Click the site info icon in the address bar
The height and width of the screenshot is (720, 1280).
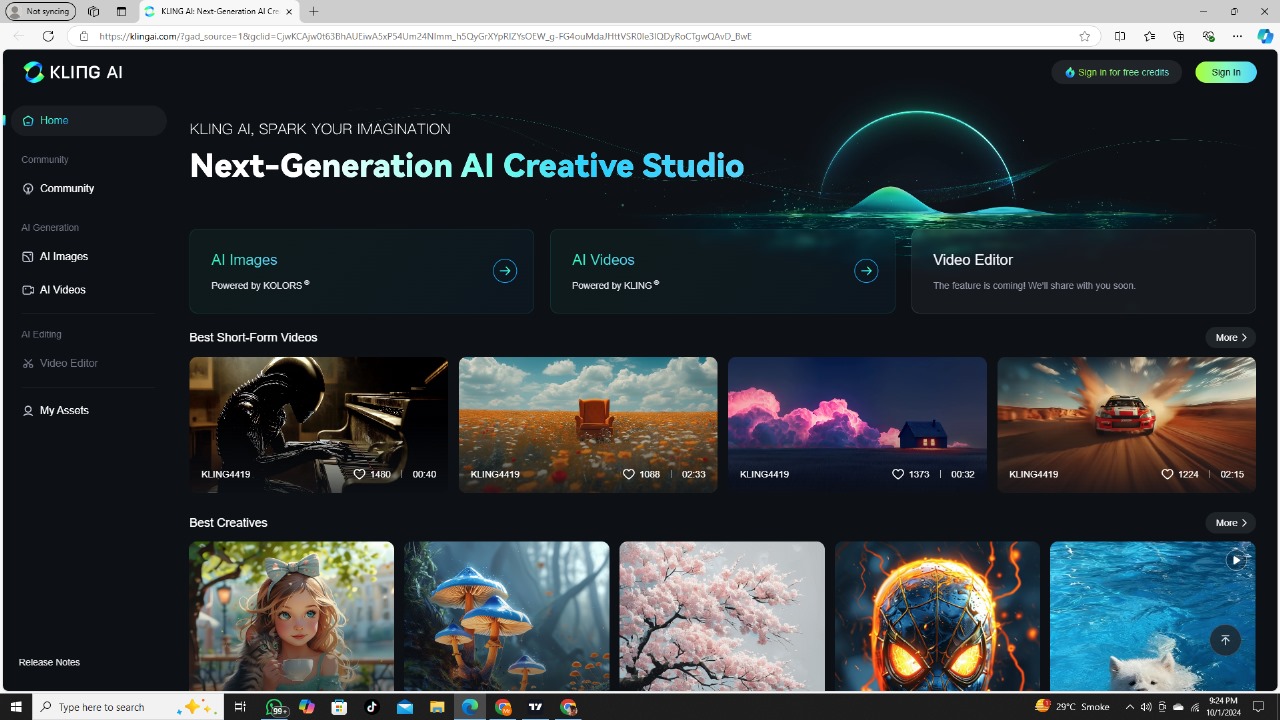(84, 36)
